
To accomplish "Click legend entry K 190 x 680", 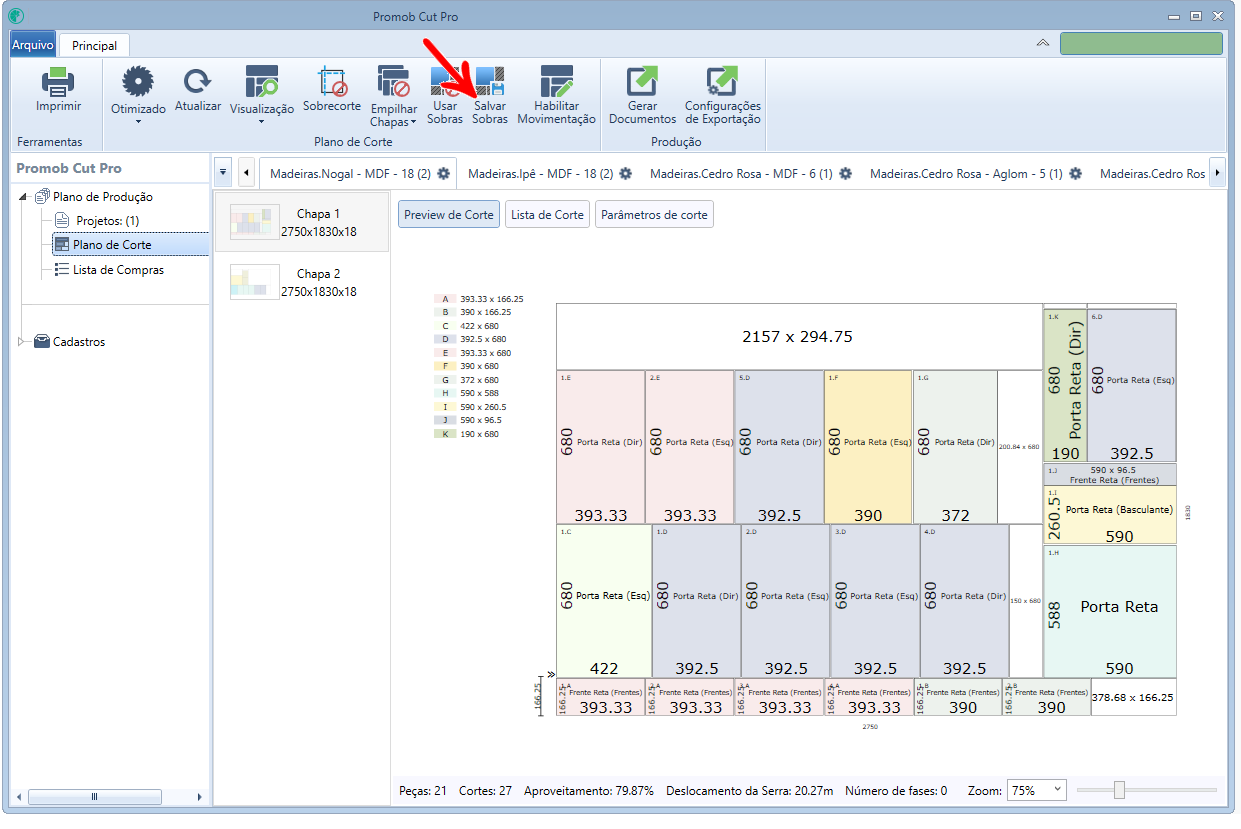I will coord(466,434).
